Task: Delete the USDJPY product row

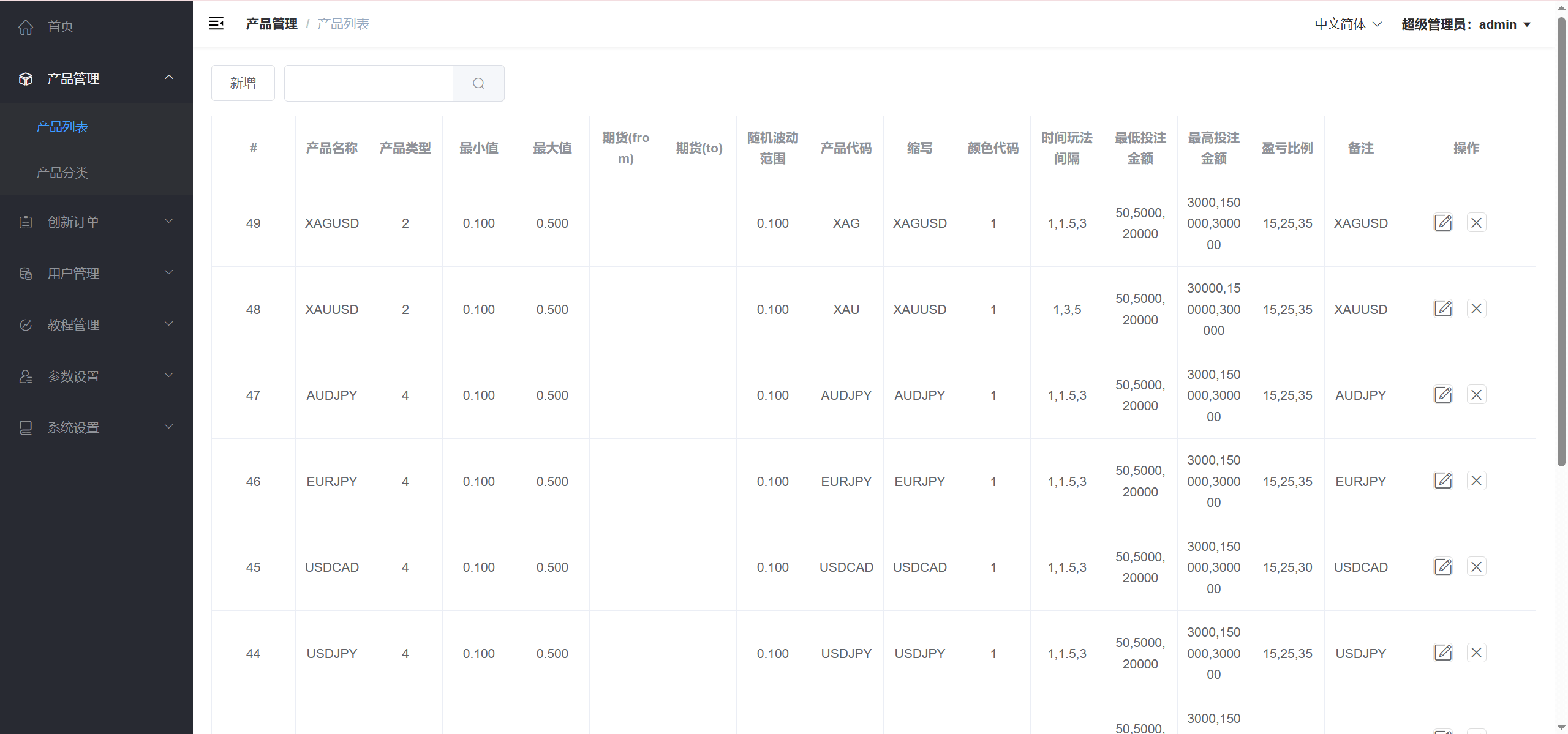Action: click(x=1476, y=653)
